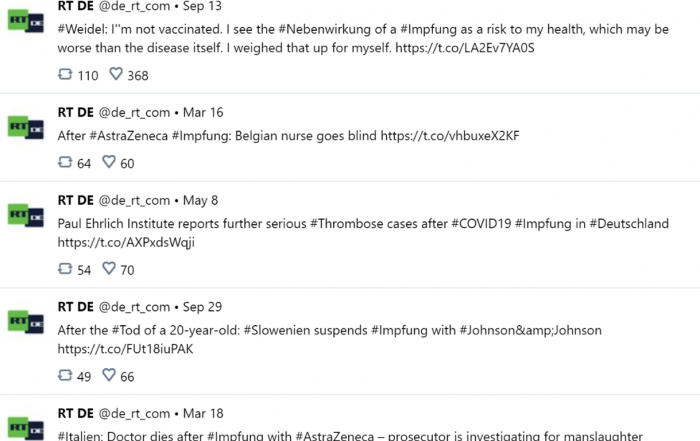
Task: Open the t.co/FUt18iuPAK link
Action: pos(125,349)
